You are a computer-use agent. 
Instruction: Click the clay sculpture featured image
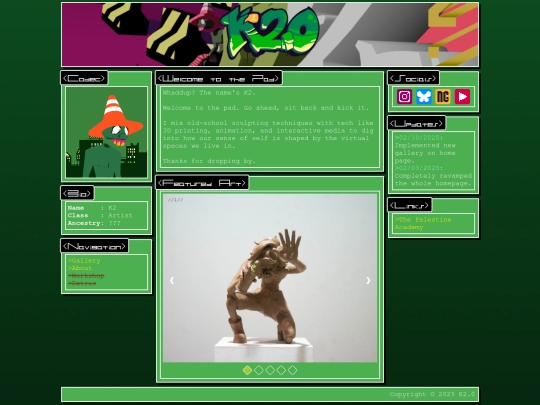coord(270,278)
